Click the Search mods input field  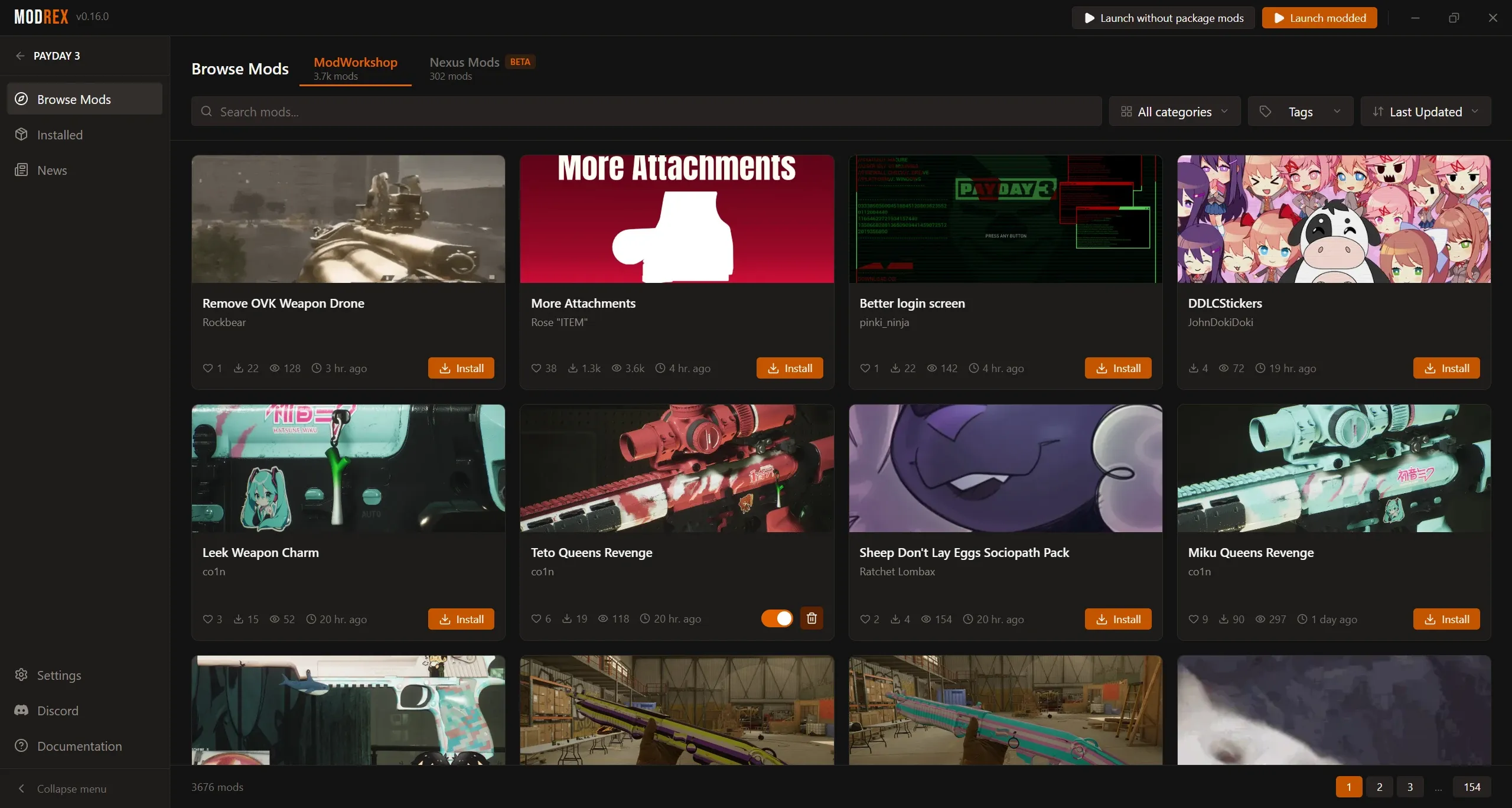pos(646,112)
